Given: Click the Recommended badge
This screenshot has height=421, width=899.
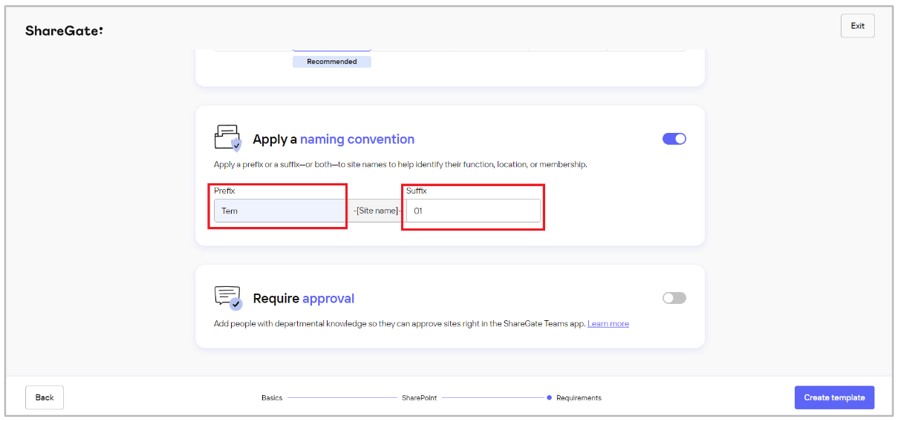Looking at the screenshot, I should coord(331,61).
